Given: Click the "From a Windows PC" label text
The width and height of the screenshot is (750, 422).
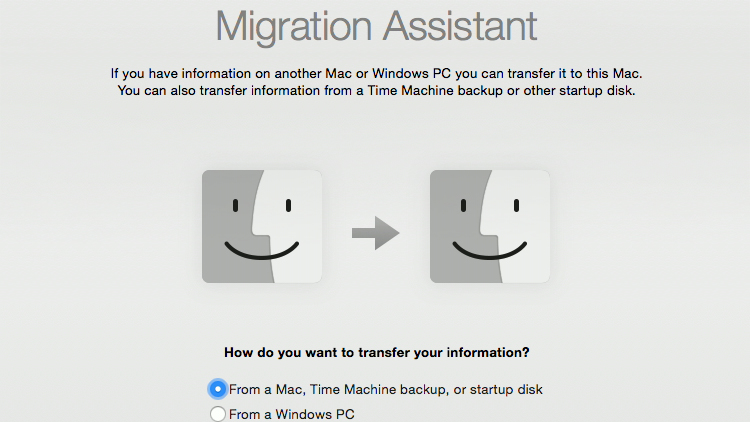Looking at the screenshot, I should click(292, 414).
